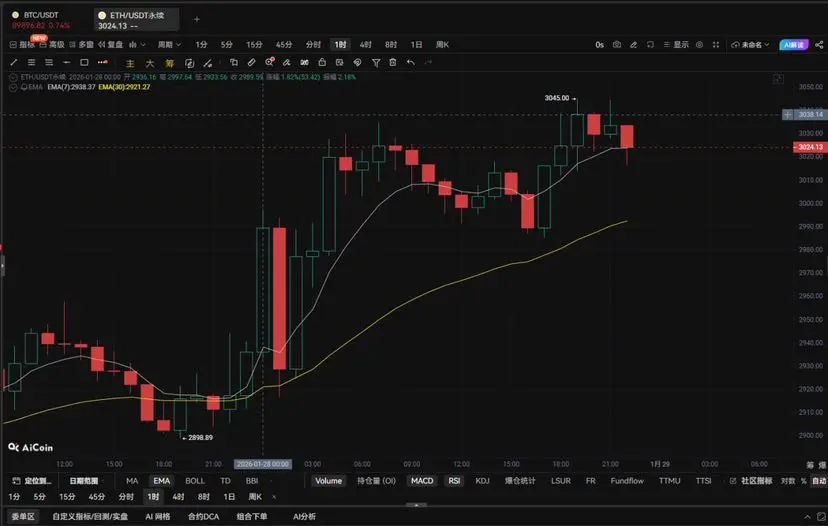The height and width of the screenshot is (526, 828).
Task: Select the zoom-in magnifier tool
Action: tap(270, 62)
